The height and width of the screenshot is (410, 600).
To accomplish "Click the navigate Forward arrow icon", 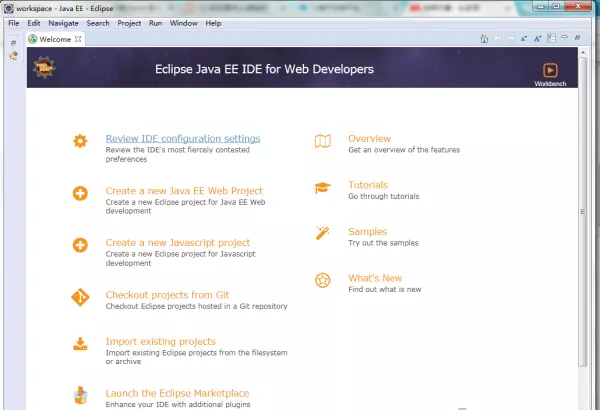I will pos(510,38).
